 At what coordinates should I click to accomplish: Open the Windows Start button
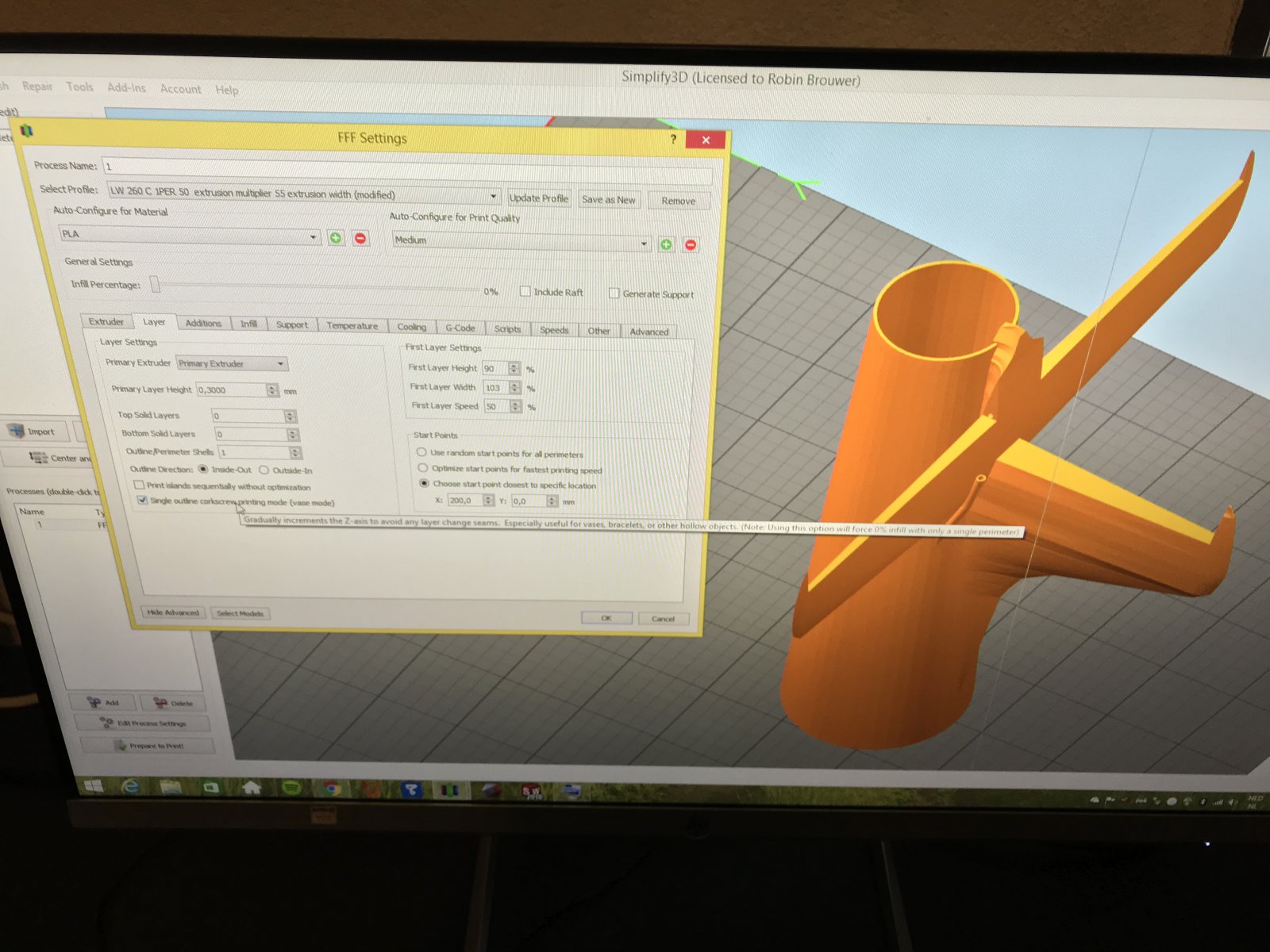click(x=93, y=786)
